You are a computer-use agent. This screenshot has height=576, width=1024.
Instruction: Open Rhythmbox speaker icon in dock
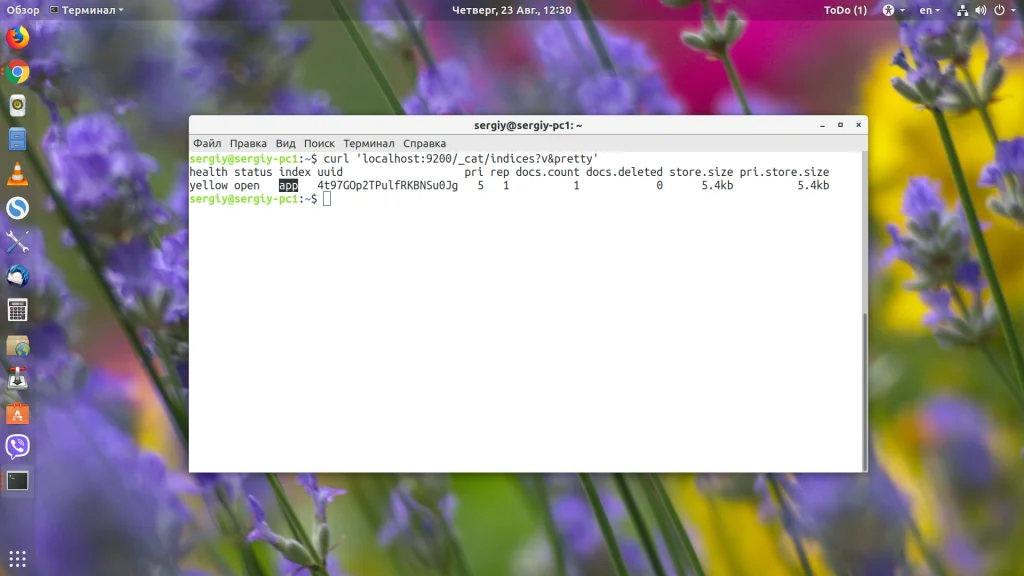coord(18,106)
